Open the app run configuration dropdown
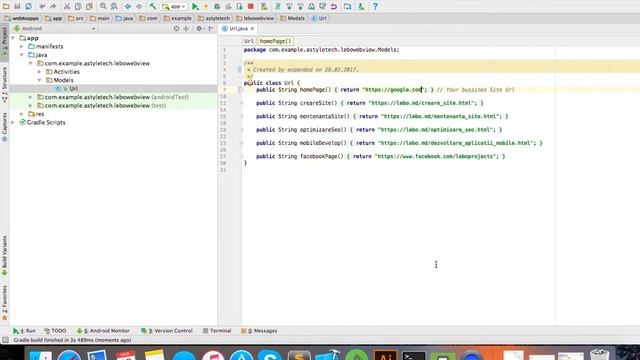This screenshot has width=640, height=360. [174, 6]
